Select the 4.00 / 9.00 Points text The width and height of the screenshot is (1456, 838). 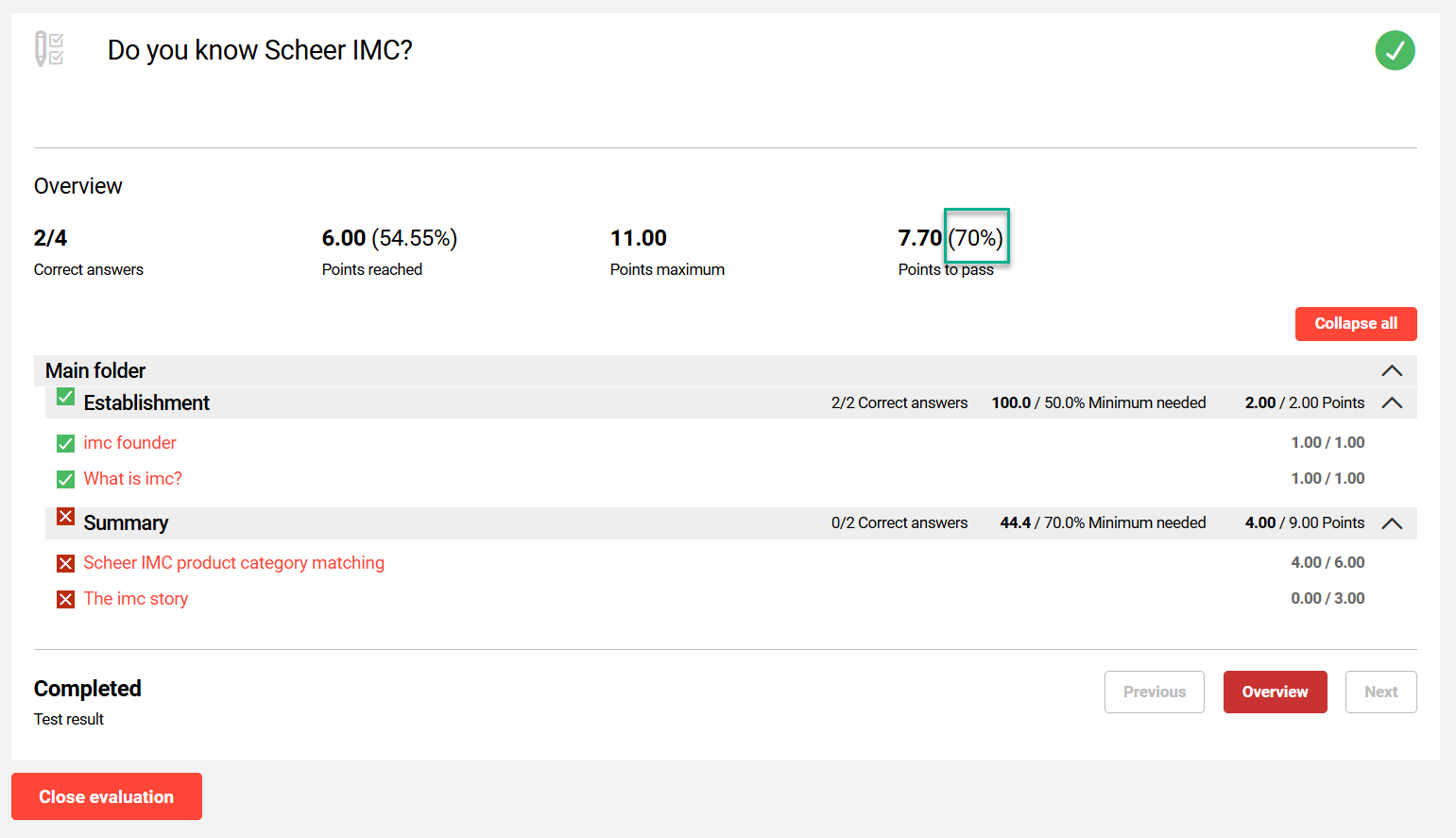[1305, 522]
